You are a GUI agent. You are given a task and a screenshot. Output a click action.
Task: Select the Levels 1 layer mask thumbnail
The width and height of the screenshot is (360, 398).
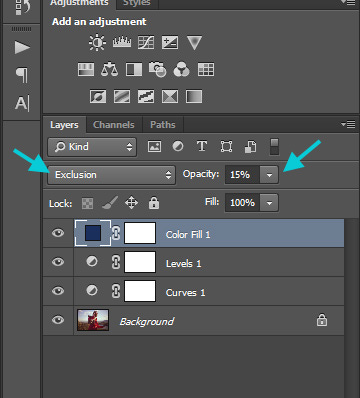tap(140, 262)
